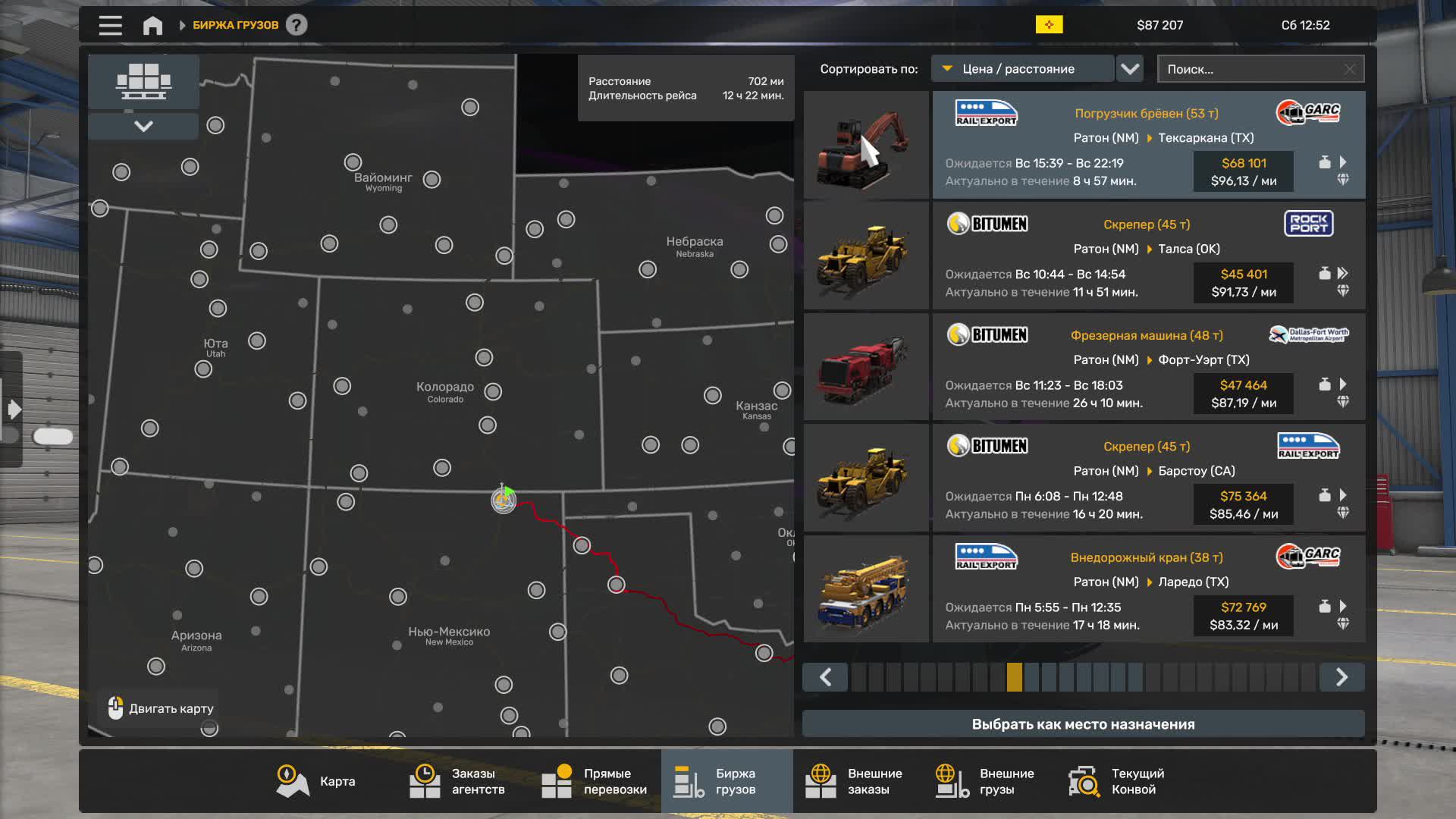This screenshot has height=819, width=1456.
Task: Open the hamburger main menu
Action: [109, 24]
